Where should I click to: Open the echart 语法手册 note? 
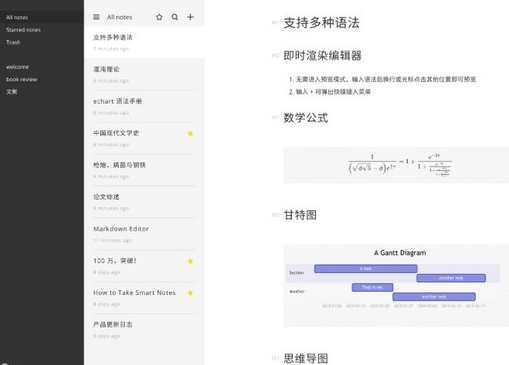pyautogui.click(x=144, y=106)
